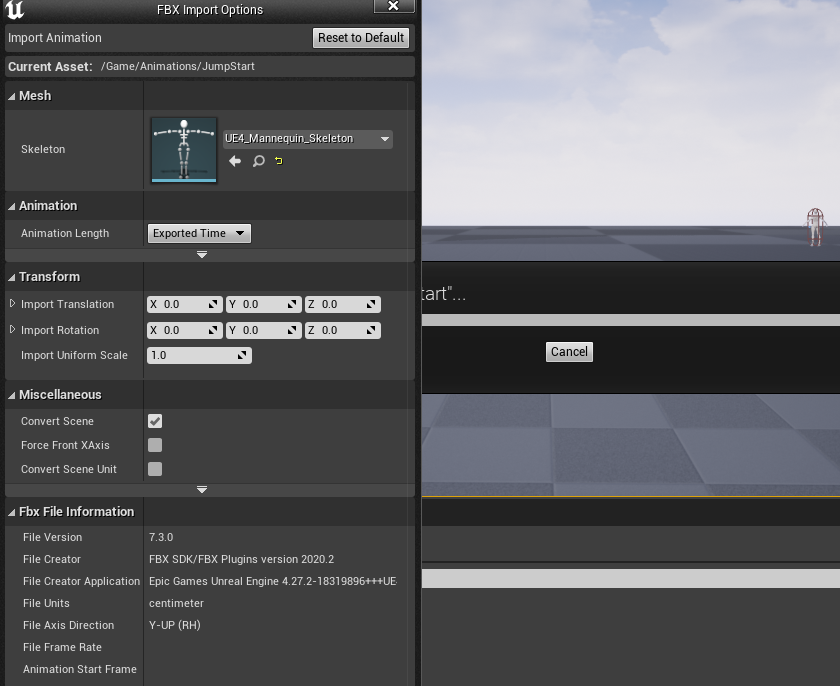
Task: Click Epic Games Unreal Engine creator text
Action: click(273, 581)
